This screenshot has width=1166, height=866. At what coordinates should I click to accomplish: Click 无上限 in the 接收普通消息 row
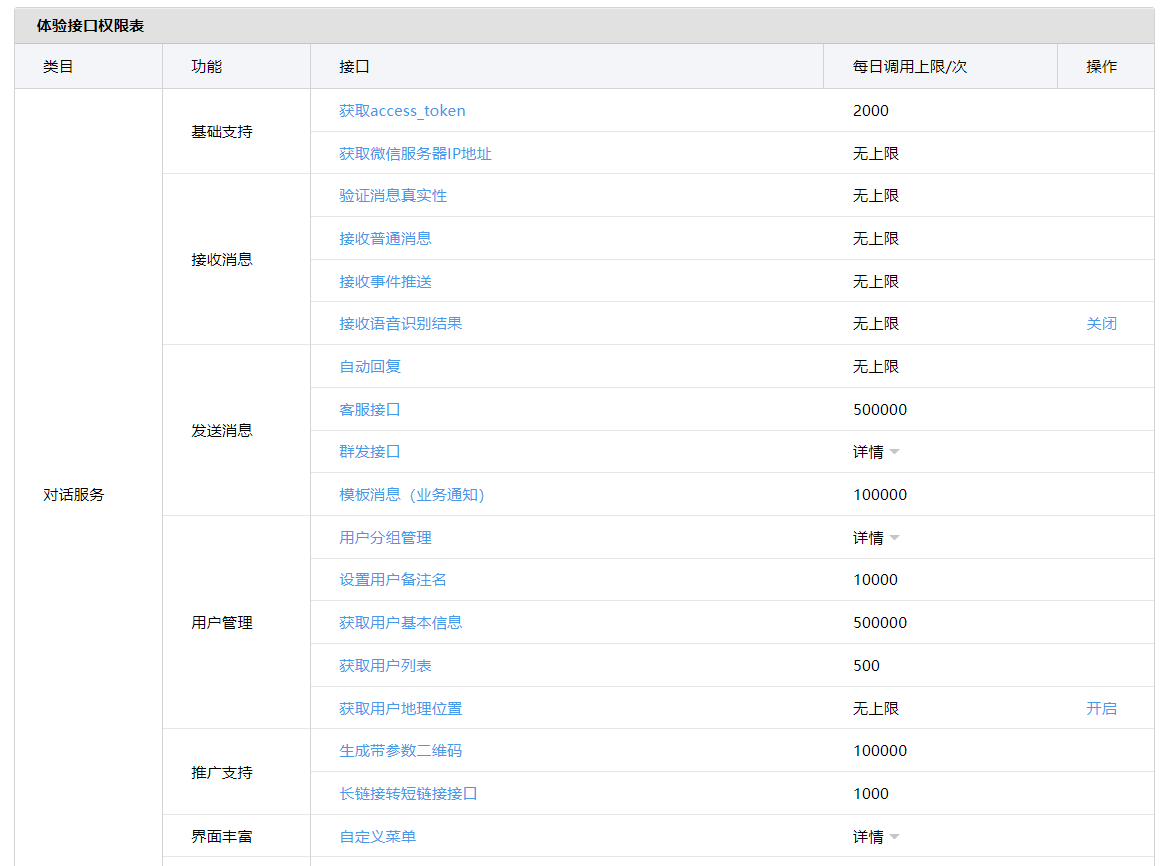(875, 239)
